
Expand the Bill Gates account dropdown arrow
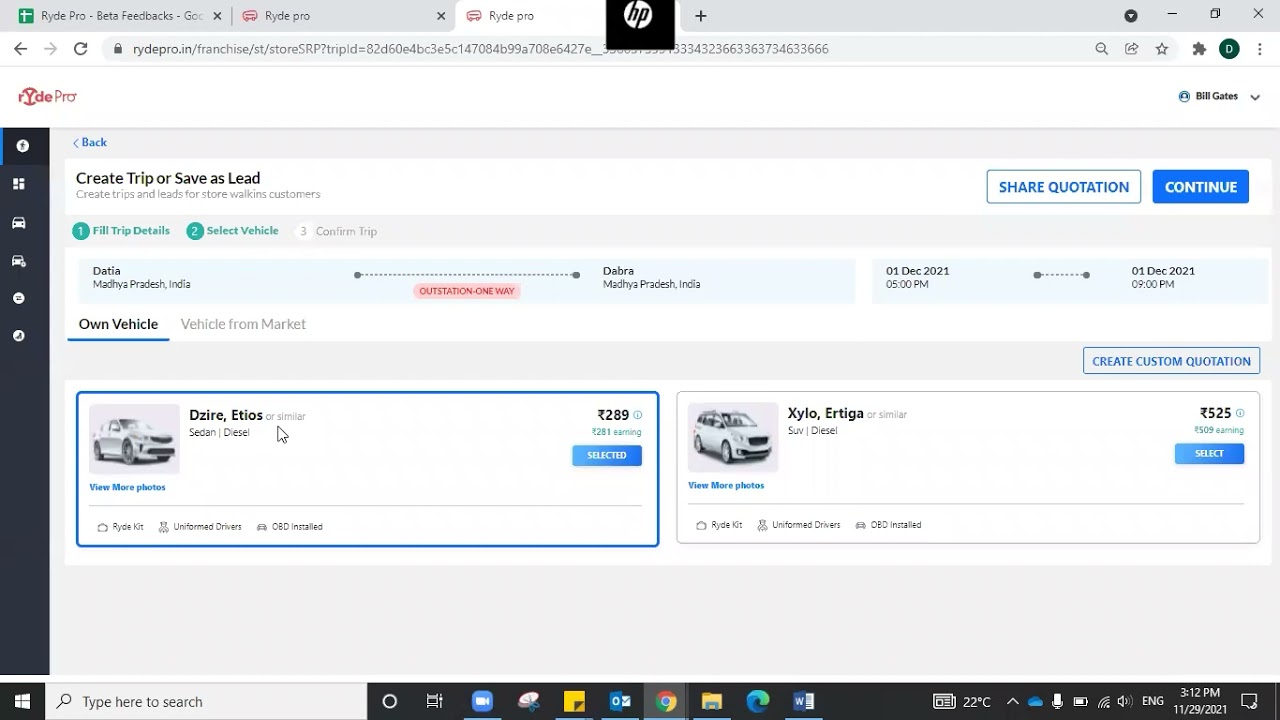coord(1255,97)
